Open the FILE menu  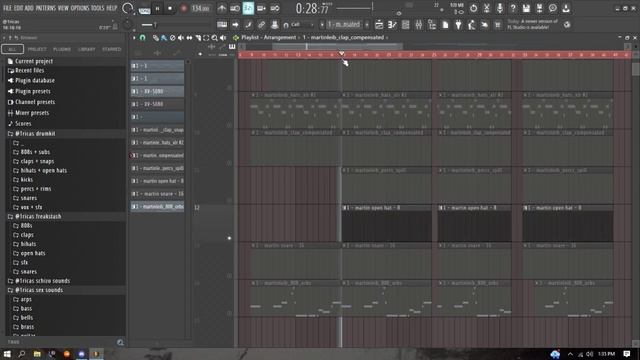pos(7,8)
